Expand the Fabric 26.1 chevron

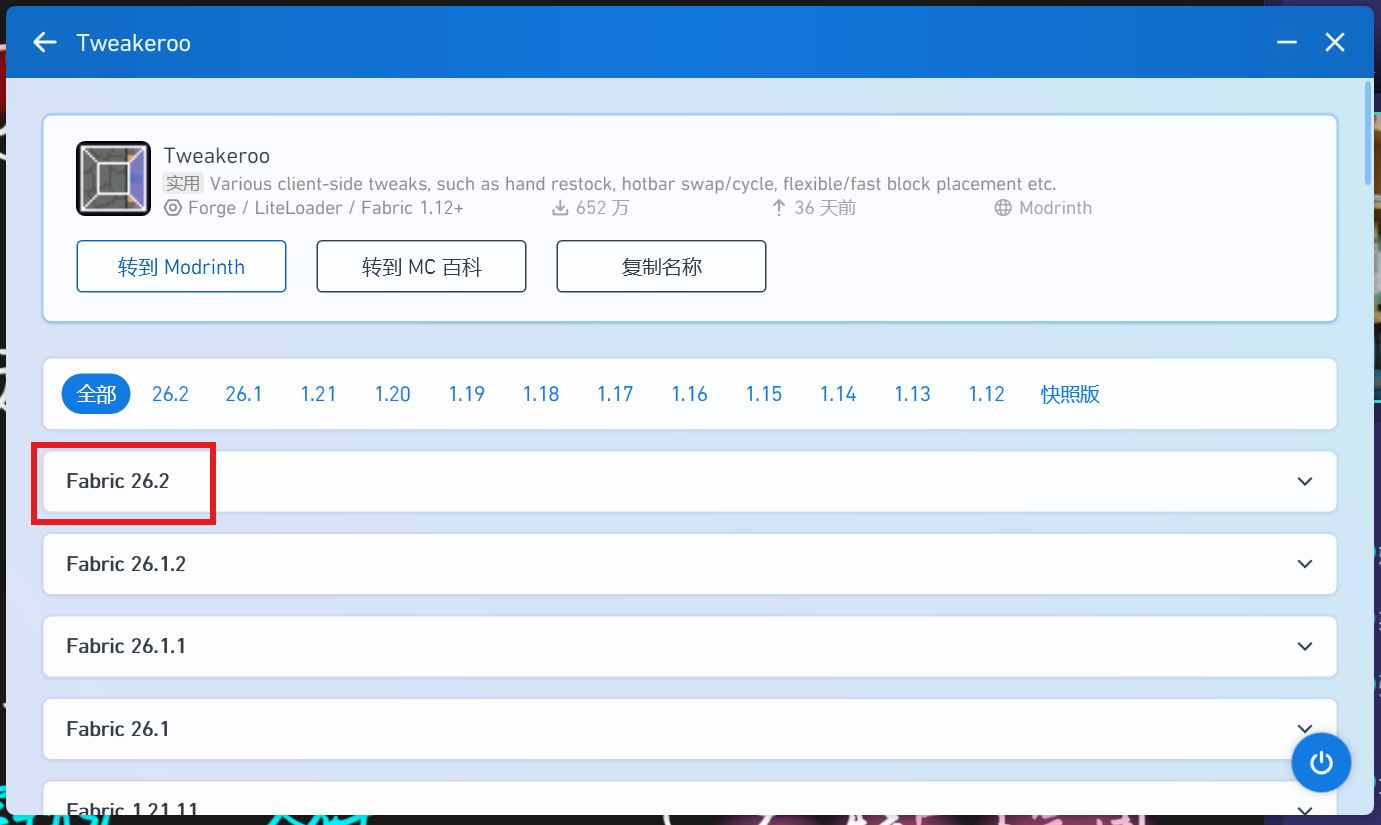[x=1304, y=729]
